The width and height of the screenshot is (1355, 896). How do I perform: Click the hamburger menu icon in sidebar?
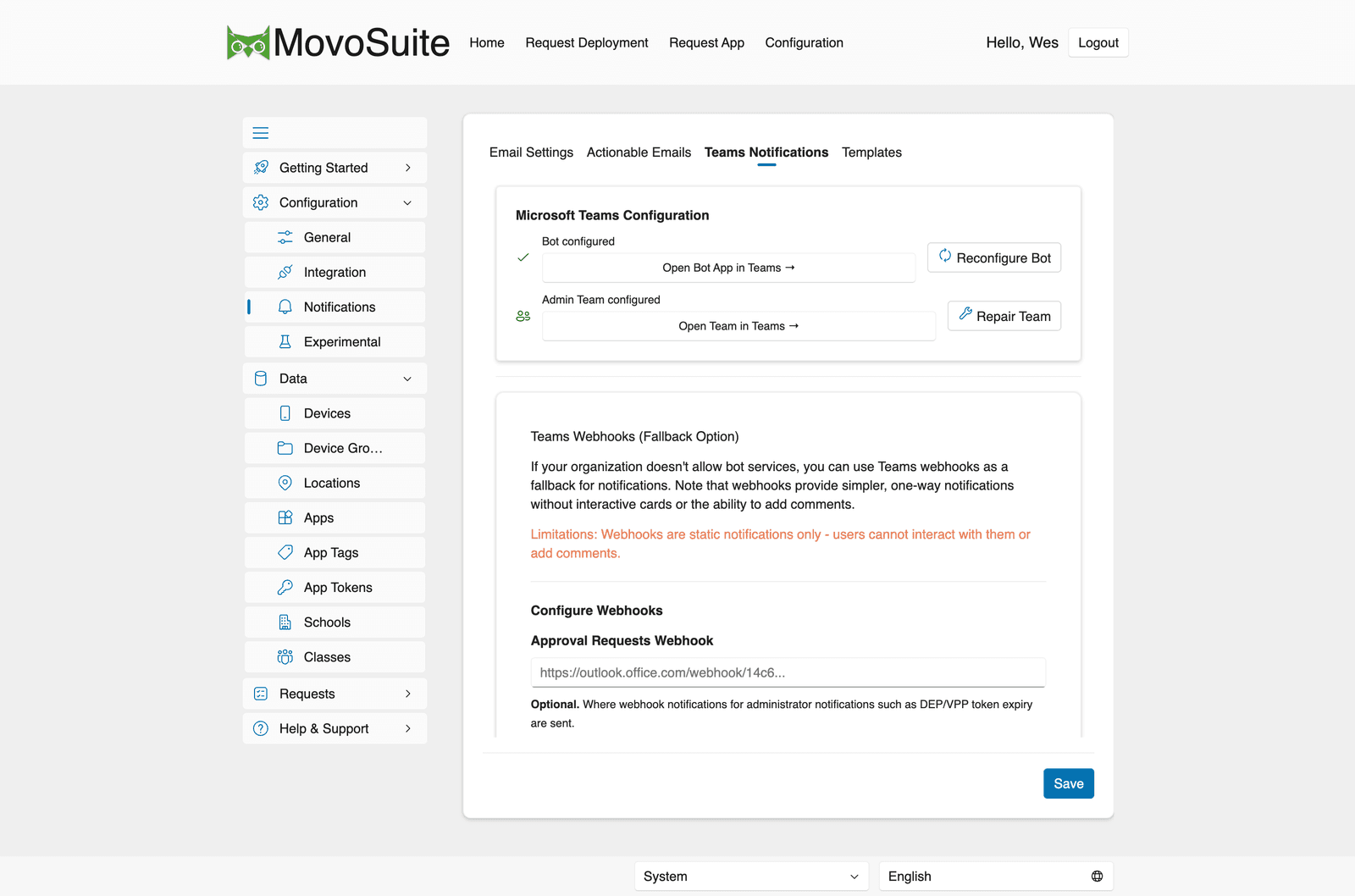point(261,133)
